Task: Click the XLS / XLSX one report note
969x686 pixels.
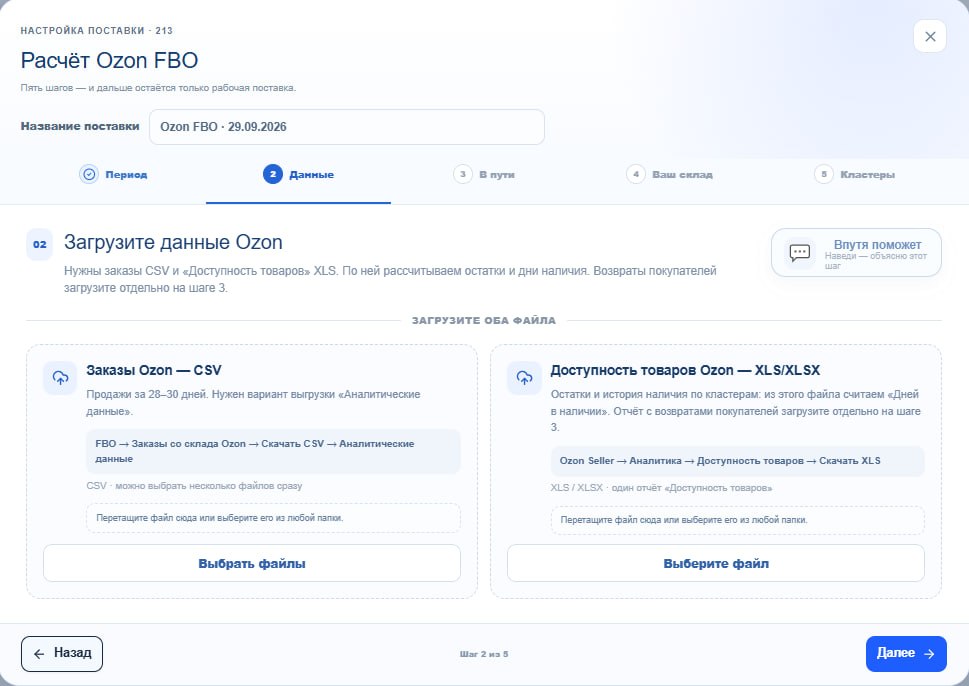Action: tap(661, 488)
